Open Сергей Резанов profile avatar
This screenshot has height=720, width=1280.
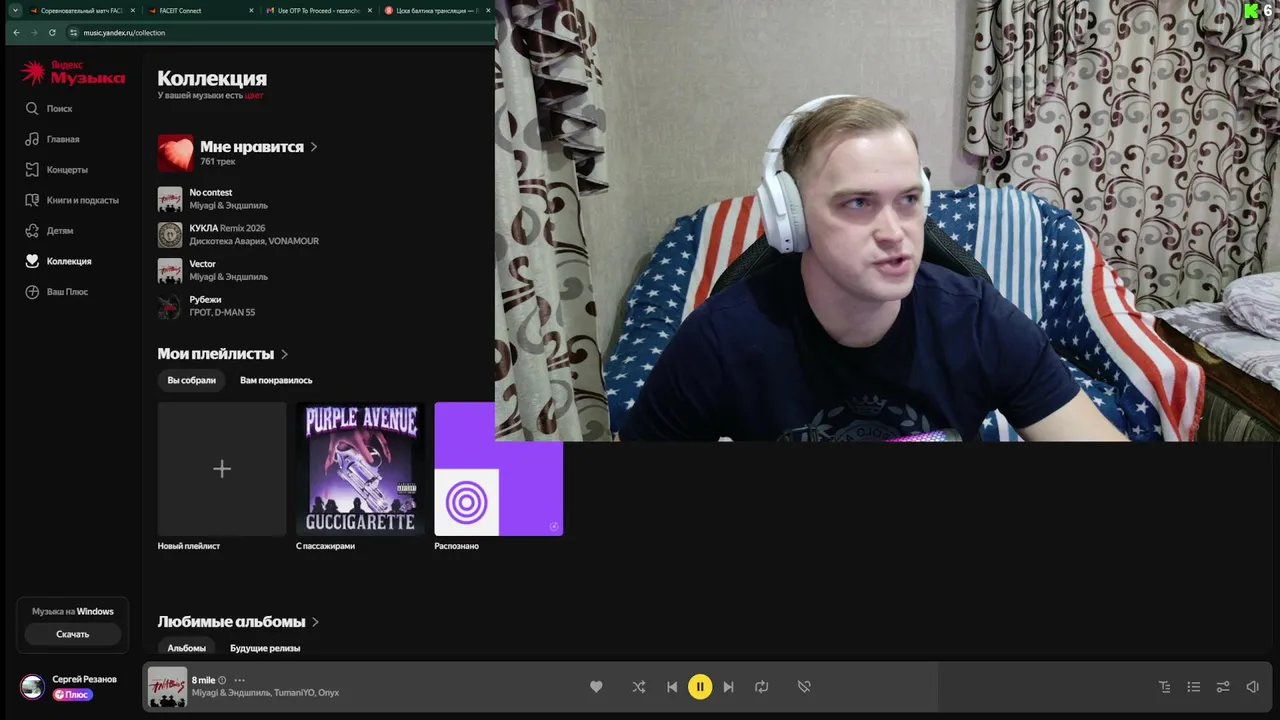[x=32, y=687]
